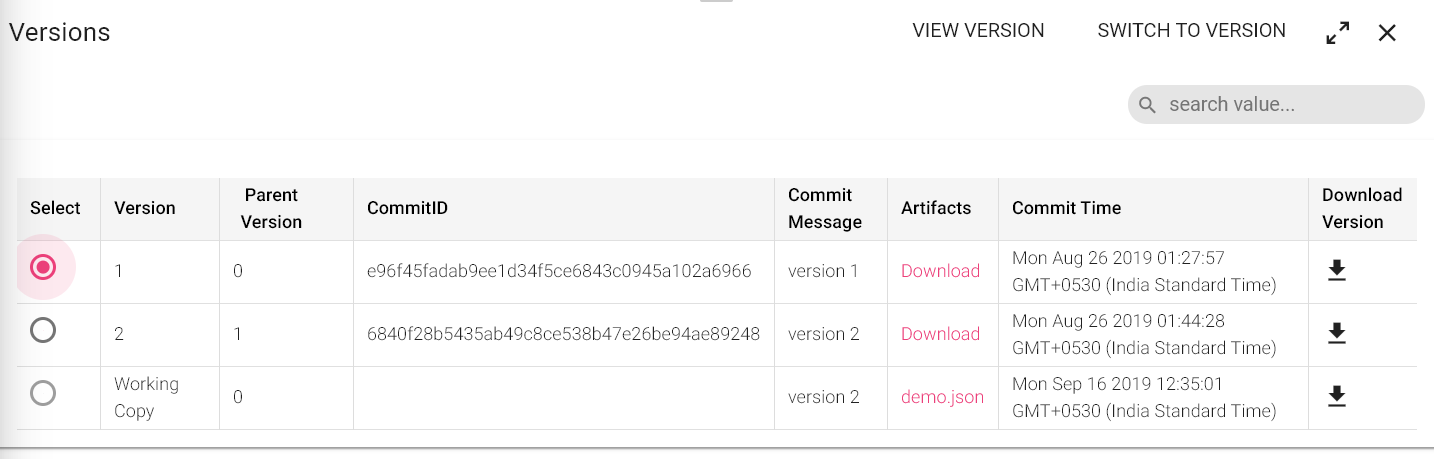
Task: Download version 1 using the download icon
Action: point(1336,271)
